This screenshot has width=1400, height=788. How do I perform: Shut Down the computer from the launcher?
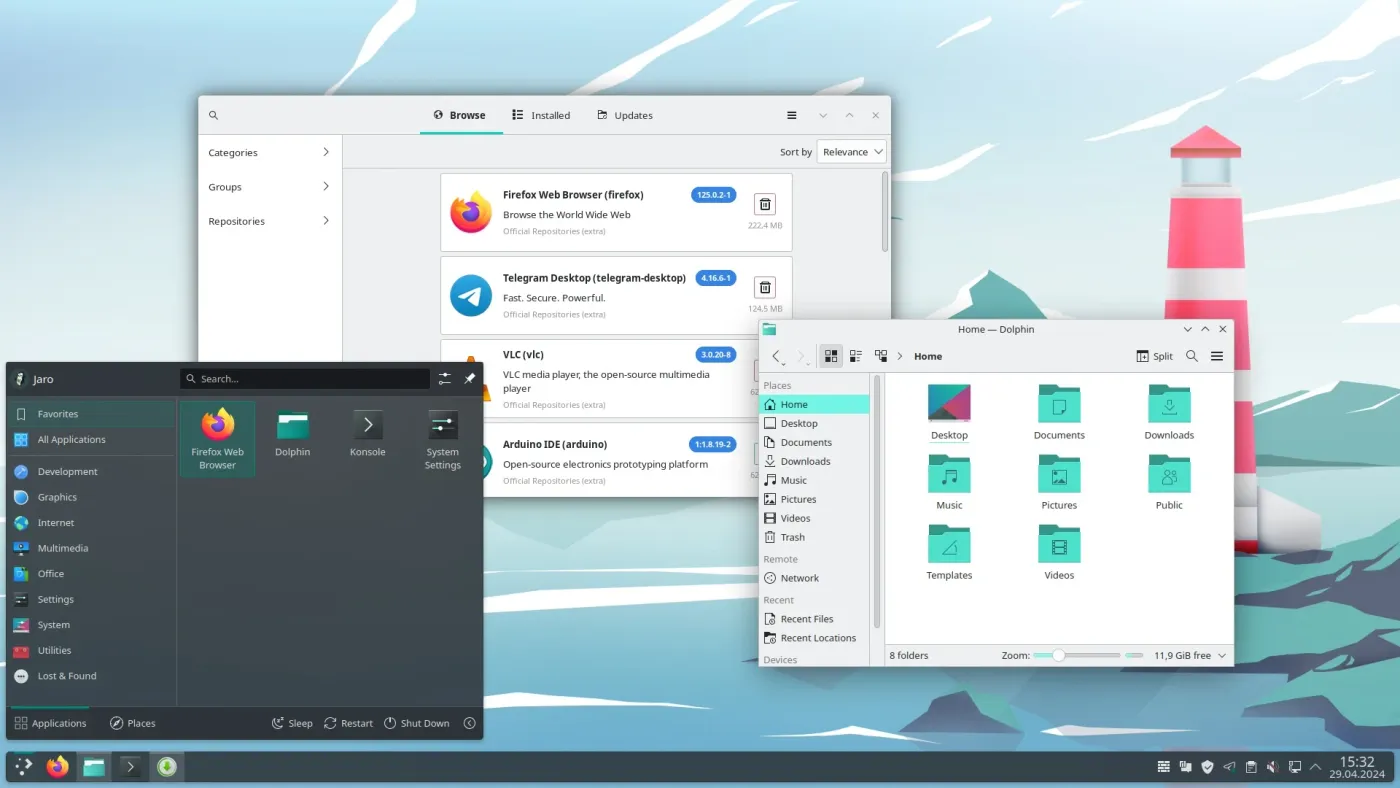[x=417, y=723]
